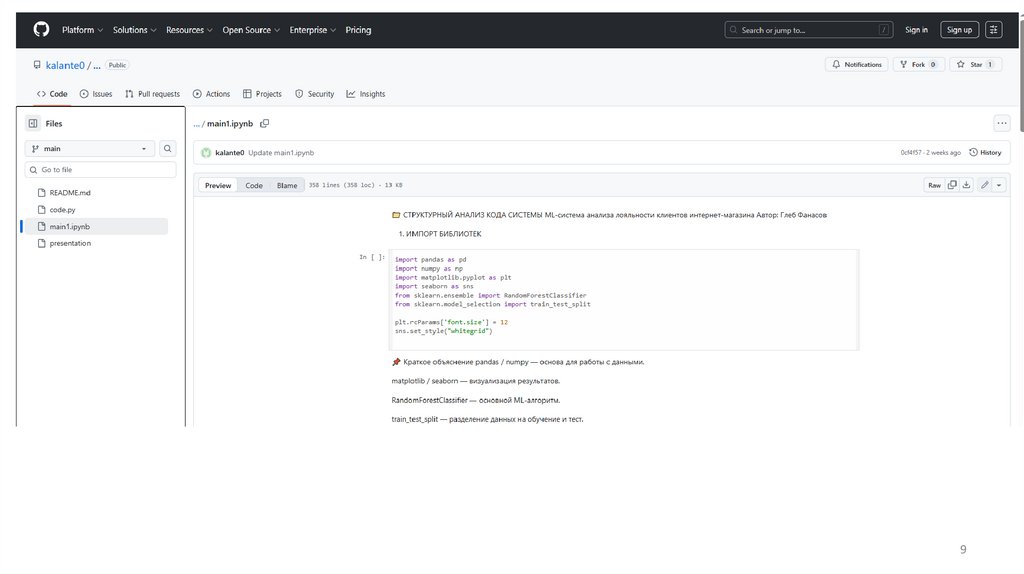1024x574 pixels.
Task: Expand edit options dropdown arrow
Action: 999,185
